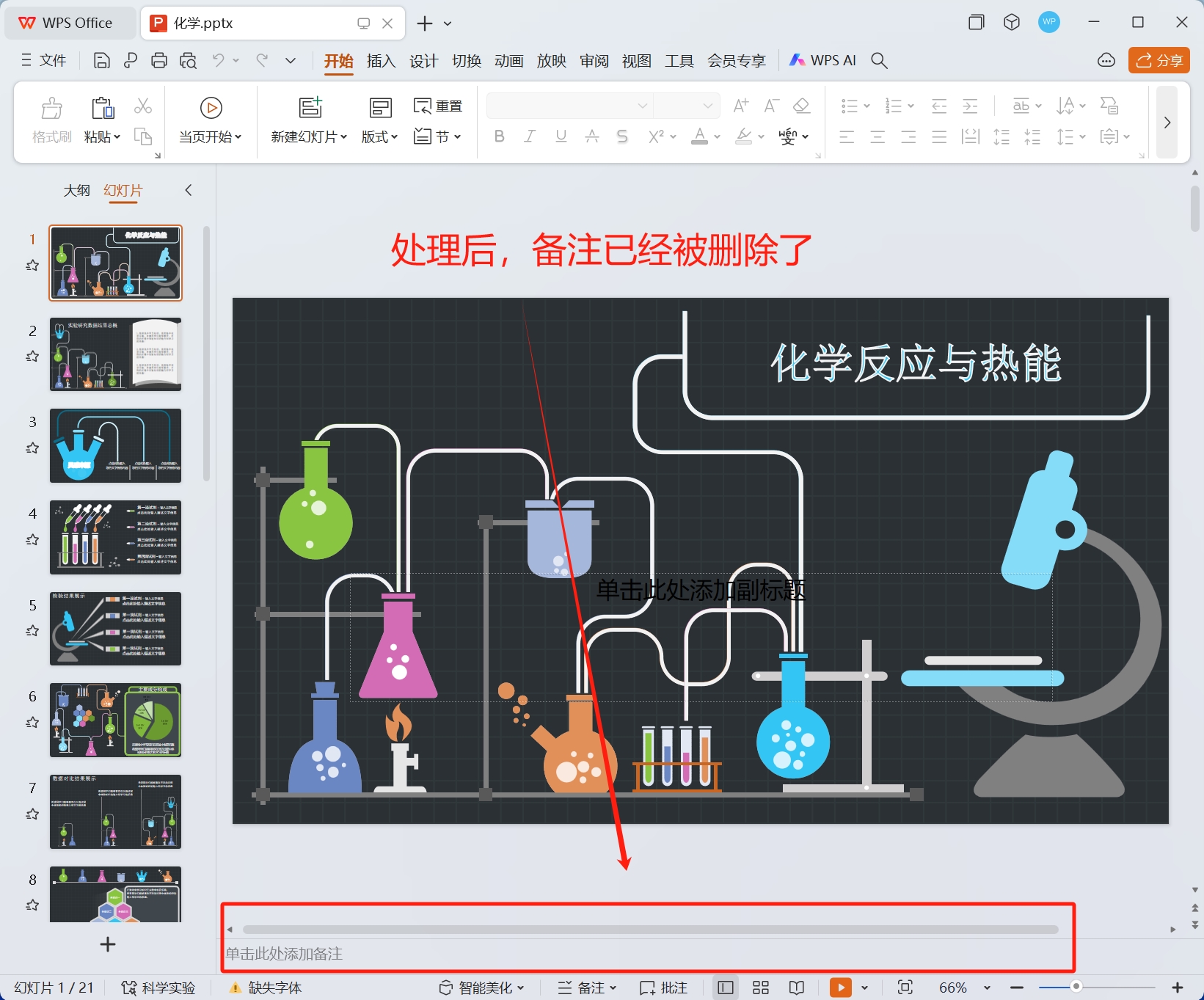Select the reading view book icon
The width and height of the screenshot is (1204, 1000).
(796, 988)
